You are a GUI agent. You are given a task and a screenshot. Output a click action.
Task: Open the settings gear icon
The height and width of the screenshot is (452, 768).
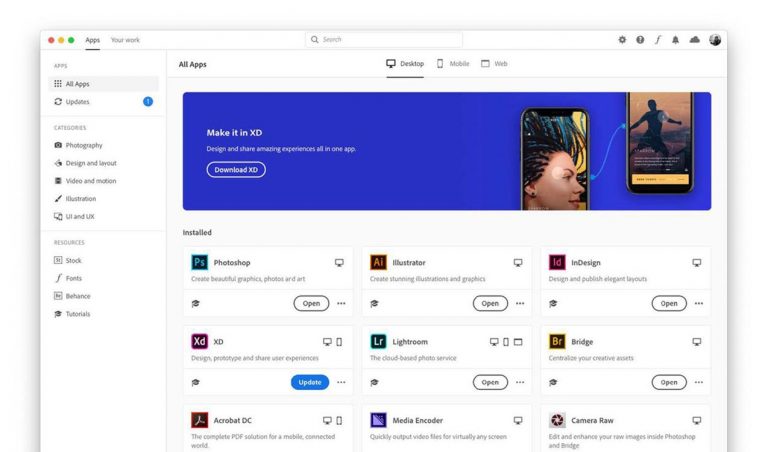pyautogui.click(x=622, y=40)
